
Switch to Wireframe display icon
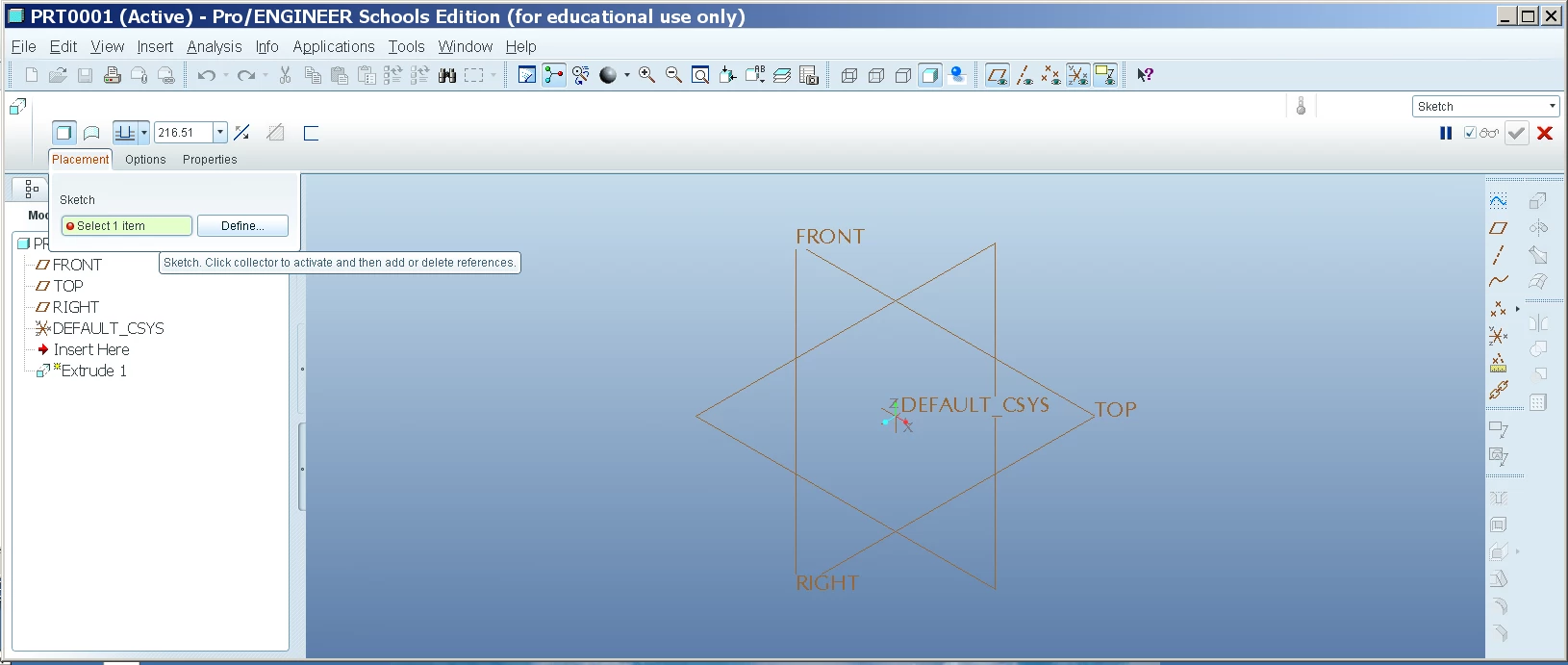(x=849, y=75)
